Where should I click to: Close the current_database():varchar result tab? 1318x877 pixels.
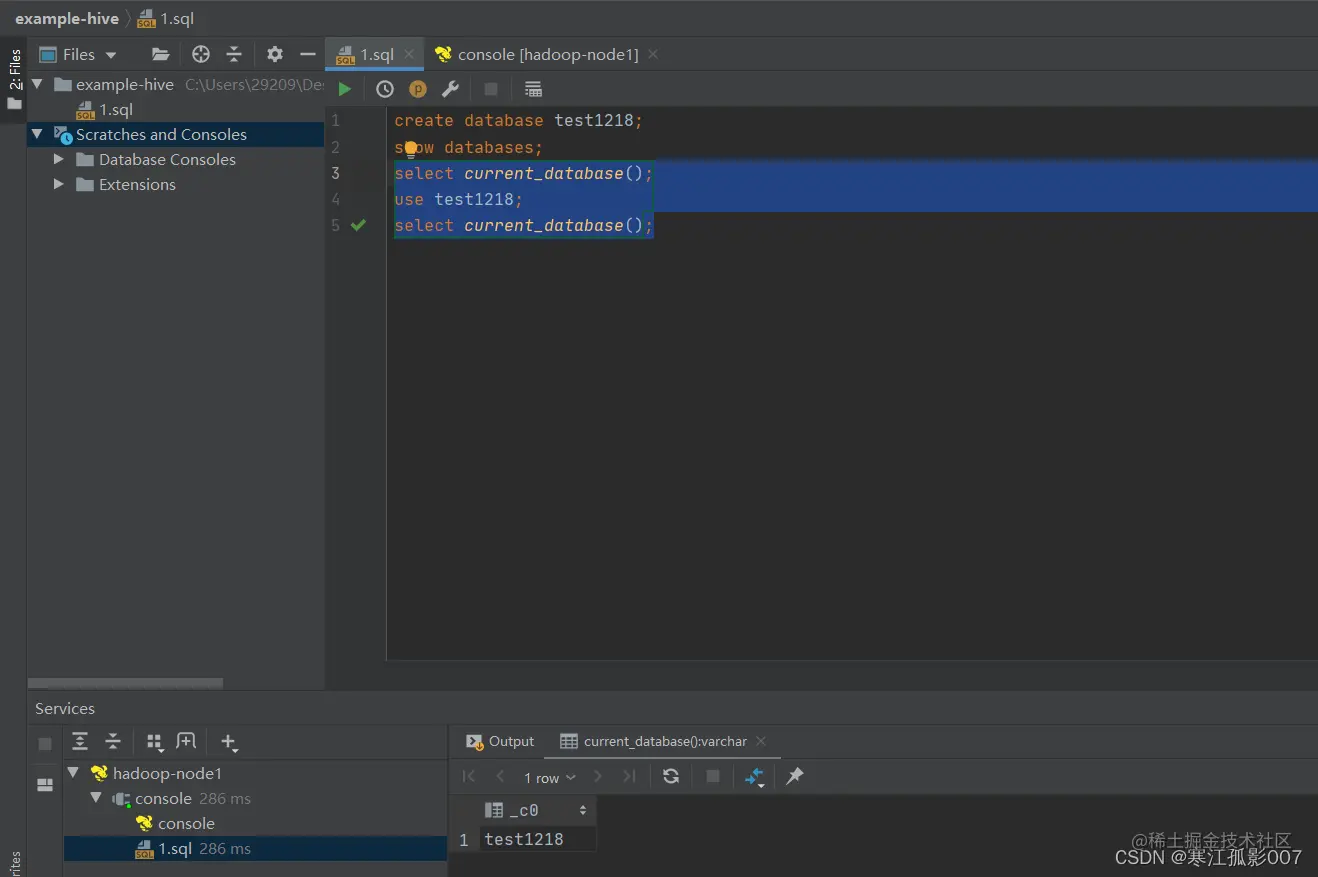point(761,741)
